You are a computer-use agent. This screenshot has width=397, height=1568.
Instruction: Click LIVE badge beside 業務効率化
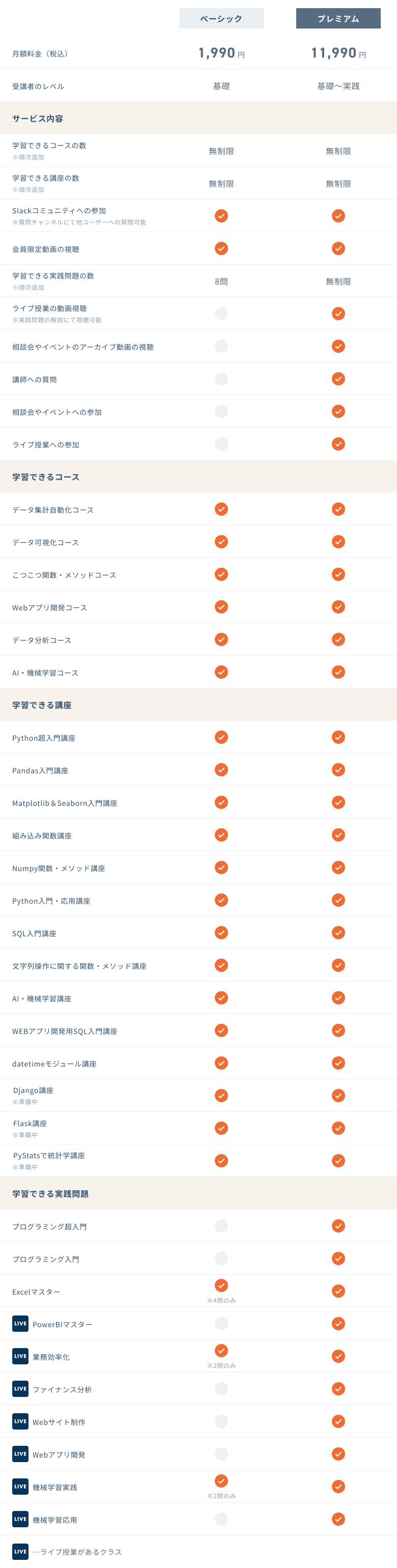pos(20,1356)
